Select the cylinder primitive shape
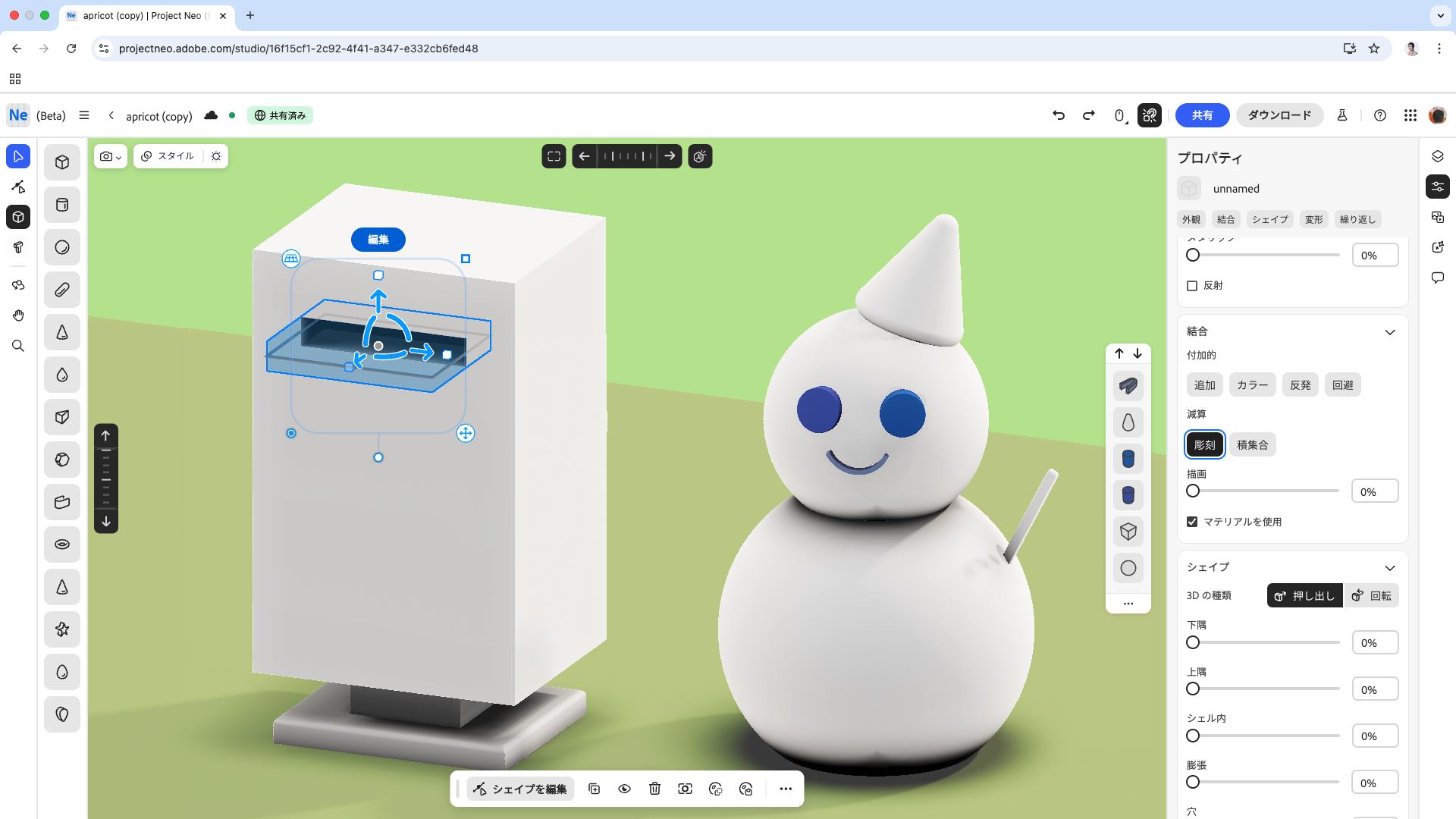 coord(61,205)
